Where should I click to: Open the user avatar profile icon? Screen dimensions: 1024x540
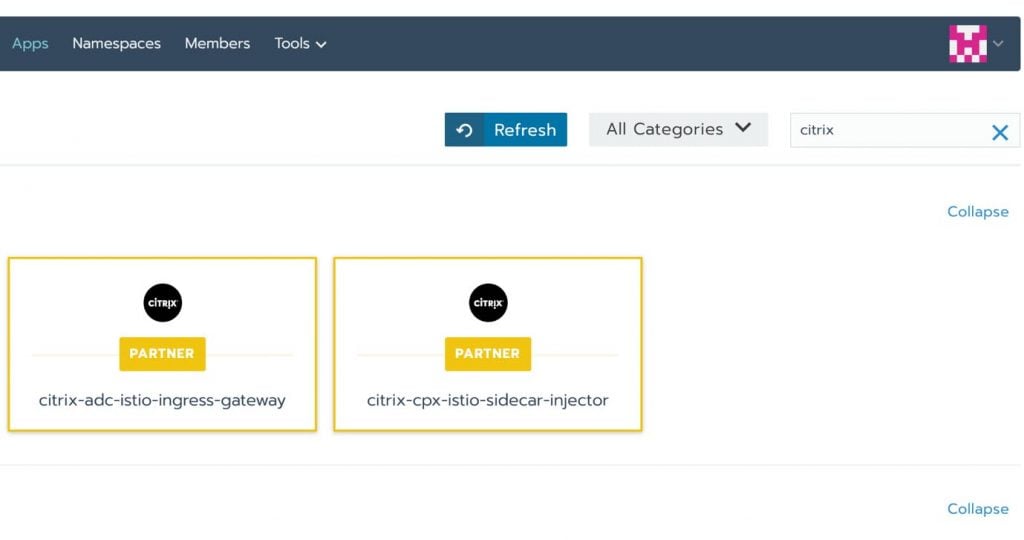pos(967,44)
